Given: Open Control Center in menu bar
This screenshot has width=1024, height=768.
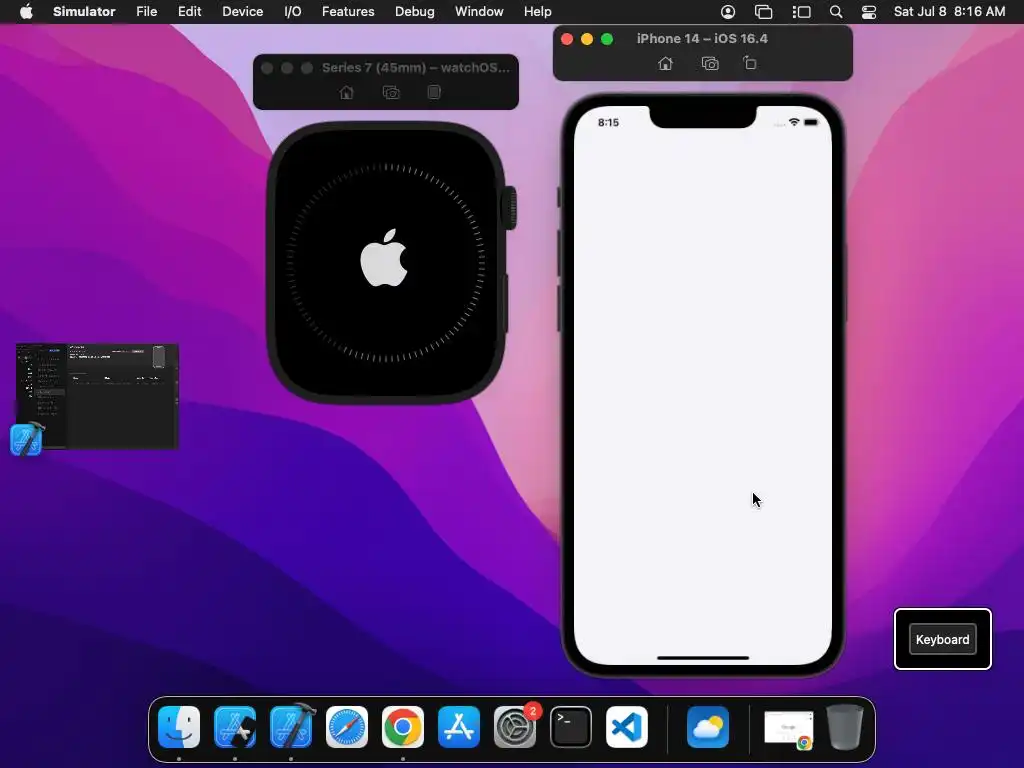Looking at the screenshot, I should (x=869, y=11).
